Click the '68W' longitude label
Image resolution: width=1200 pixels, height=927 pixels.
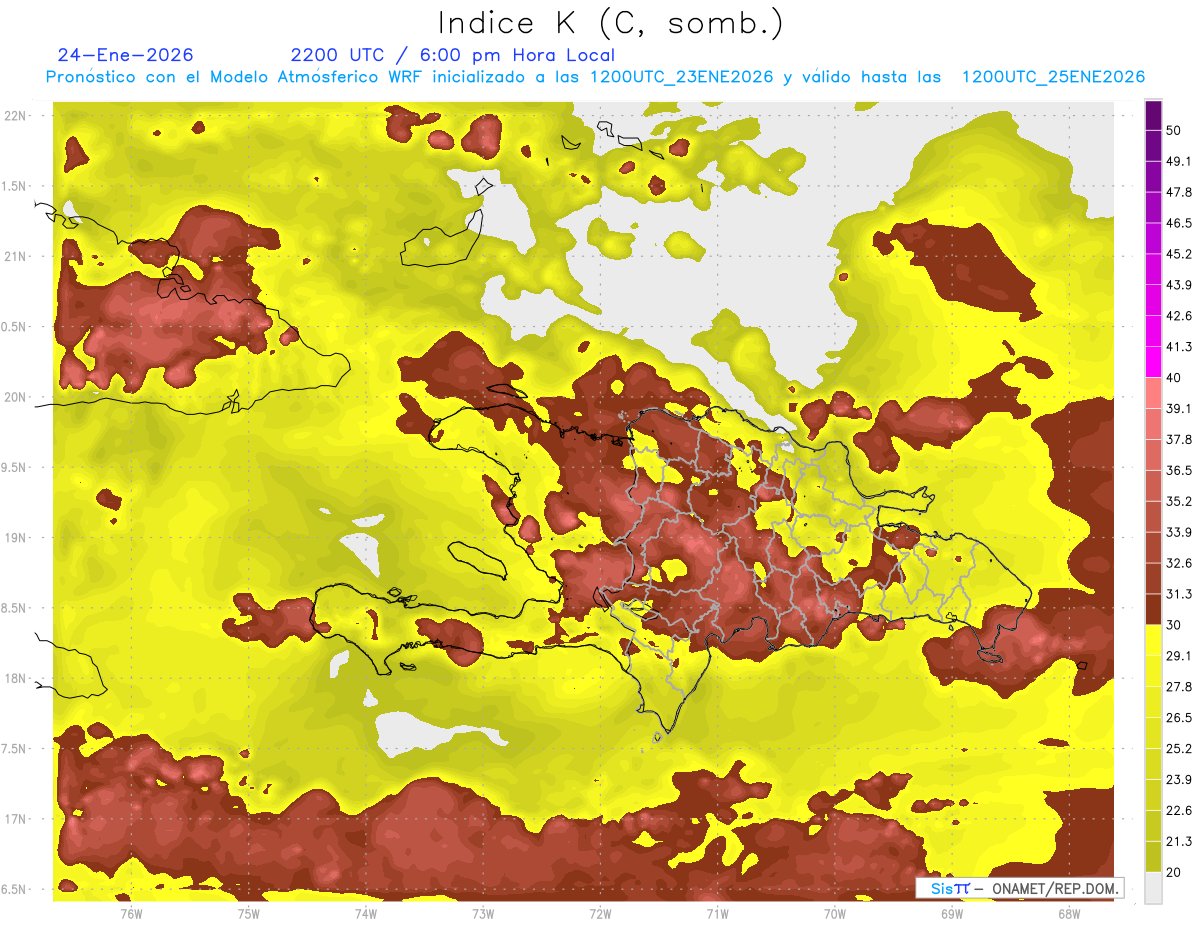(x=1069, y=913)
